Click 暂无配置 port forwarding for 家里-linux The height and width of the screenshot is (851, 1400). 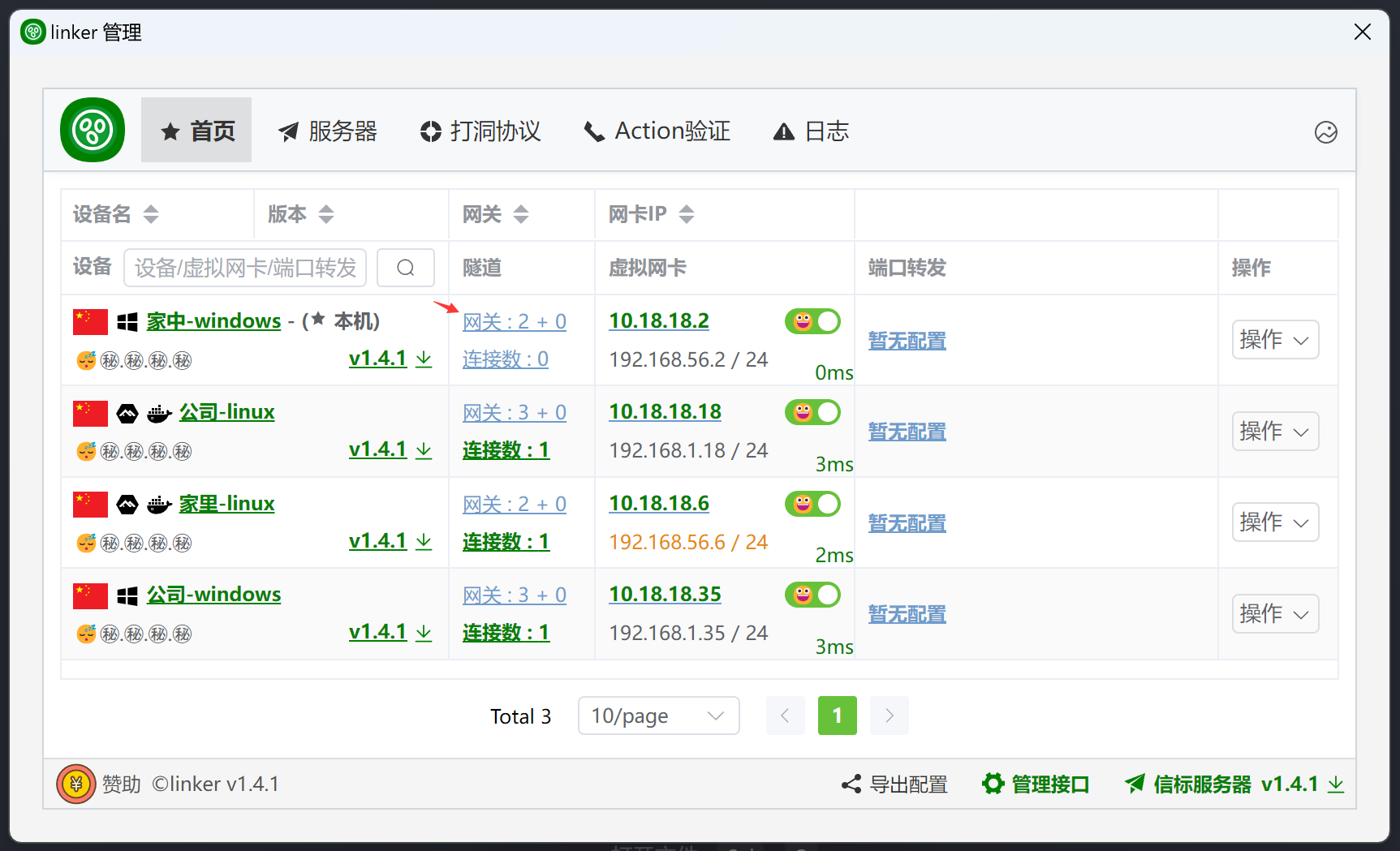tap(907, 523)
